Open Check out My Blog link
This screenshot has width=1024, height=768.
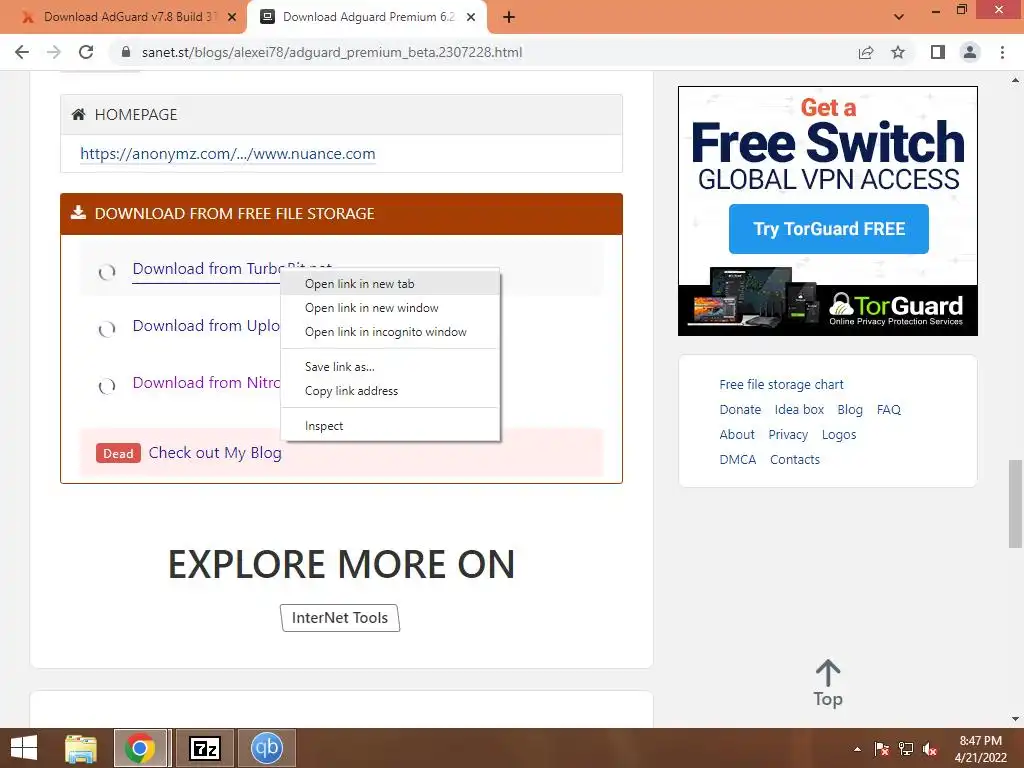215,453
